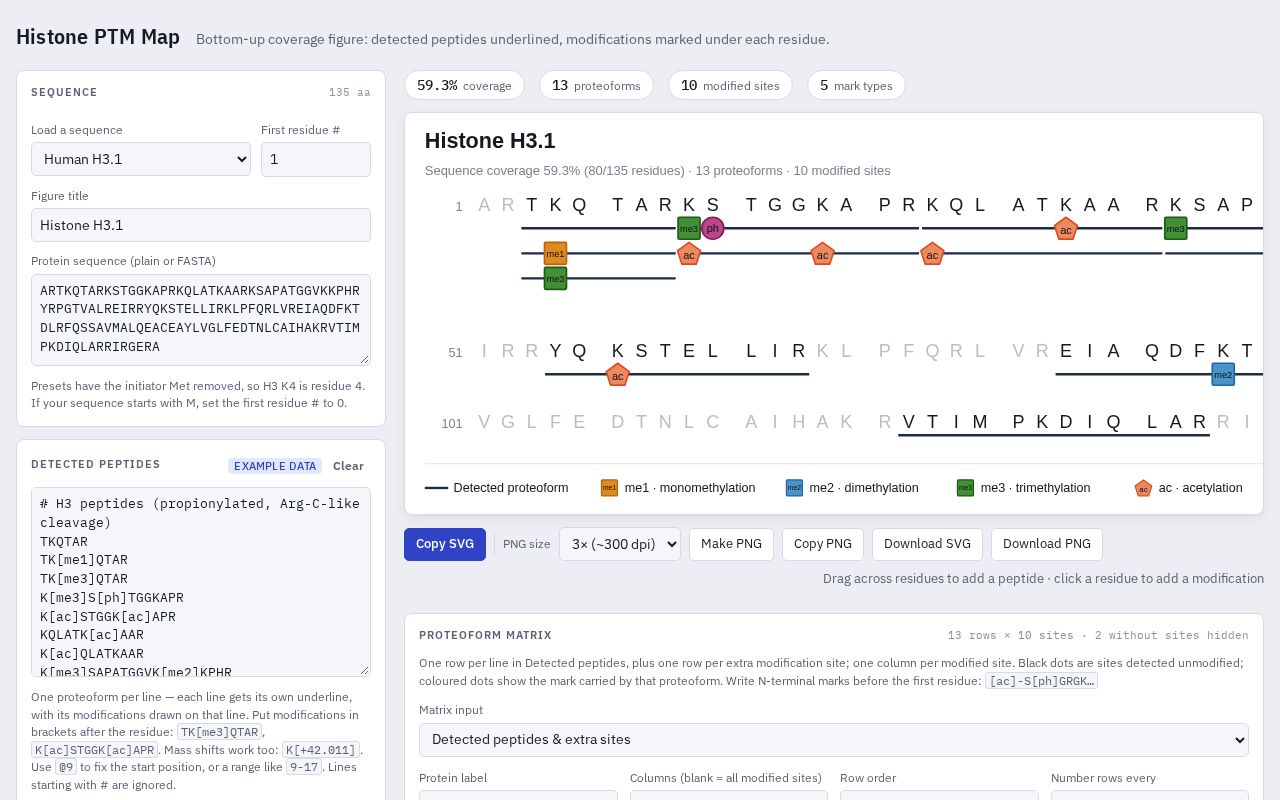This screenshot has height=800, width=1280.
Task: Click the PROTEOFORM MATRIX heading
Action: click(x=485, y=635)
